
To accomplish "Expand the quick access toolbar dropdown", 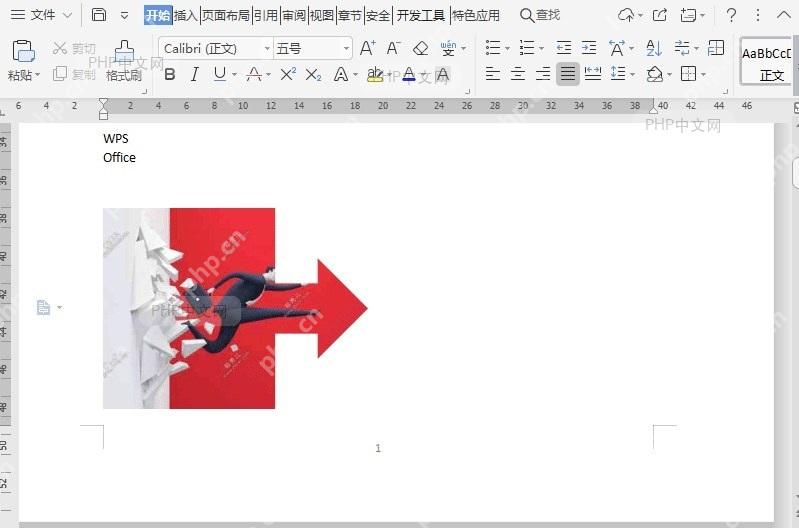I will [x=124, y=16].
